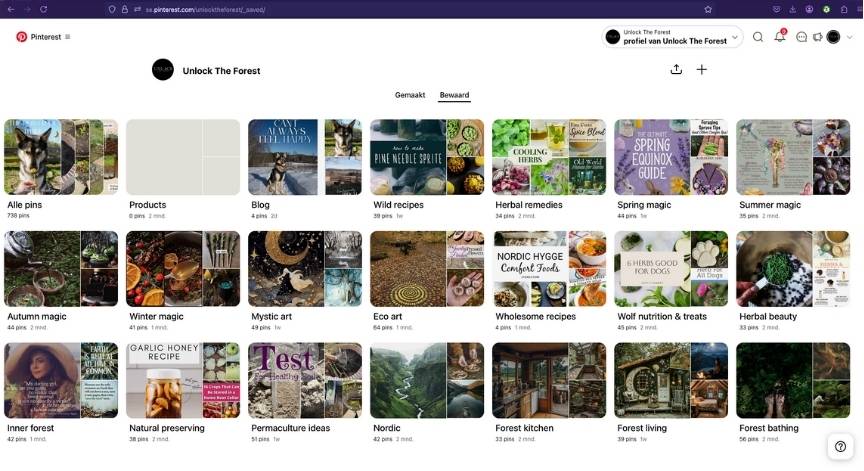Open the hamburger menu beside Pinterest
Viewport: 864px width, 471px height.
click(68, 37)
